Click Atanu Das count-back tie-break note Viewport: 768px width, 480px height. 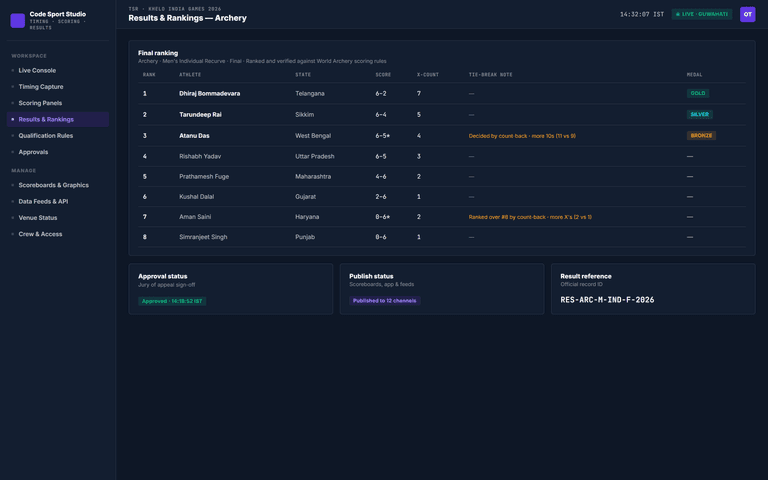click(x=522, y=136)
